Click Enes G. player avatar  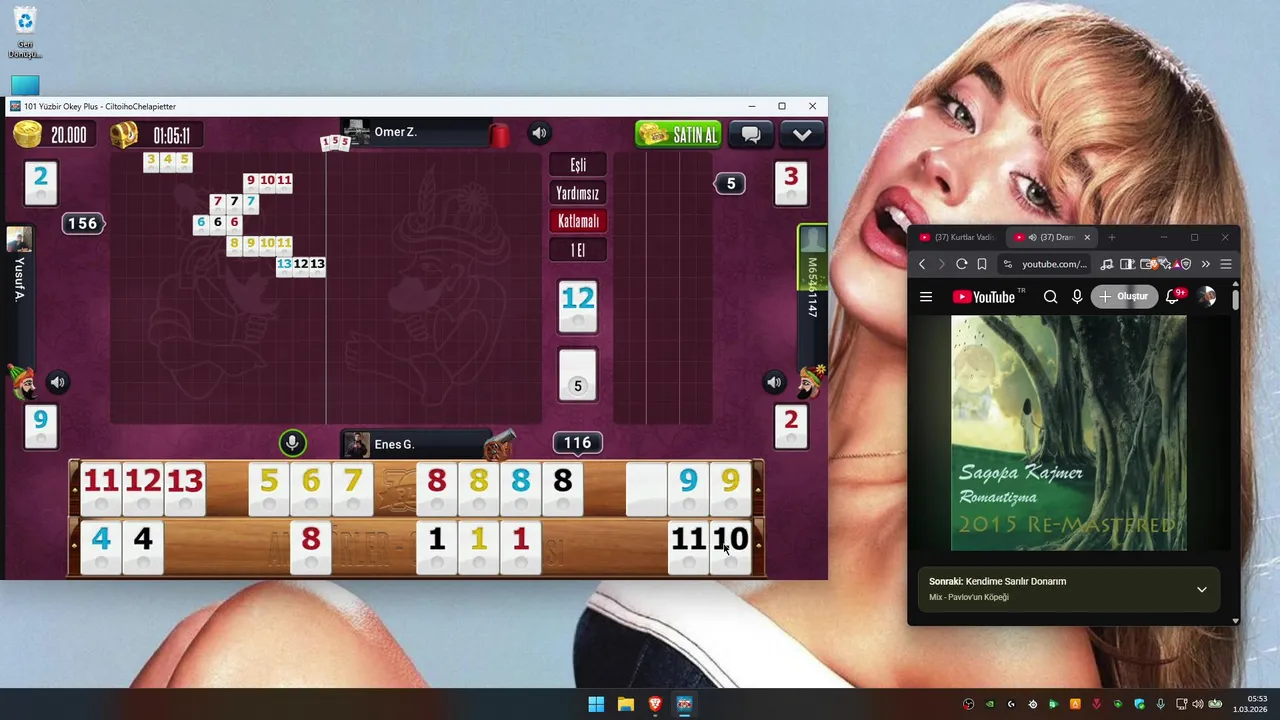[x=356, y=444]
